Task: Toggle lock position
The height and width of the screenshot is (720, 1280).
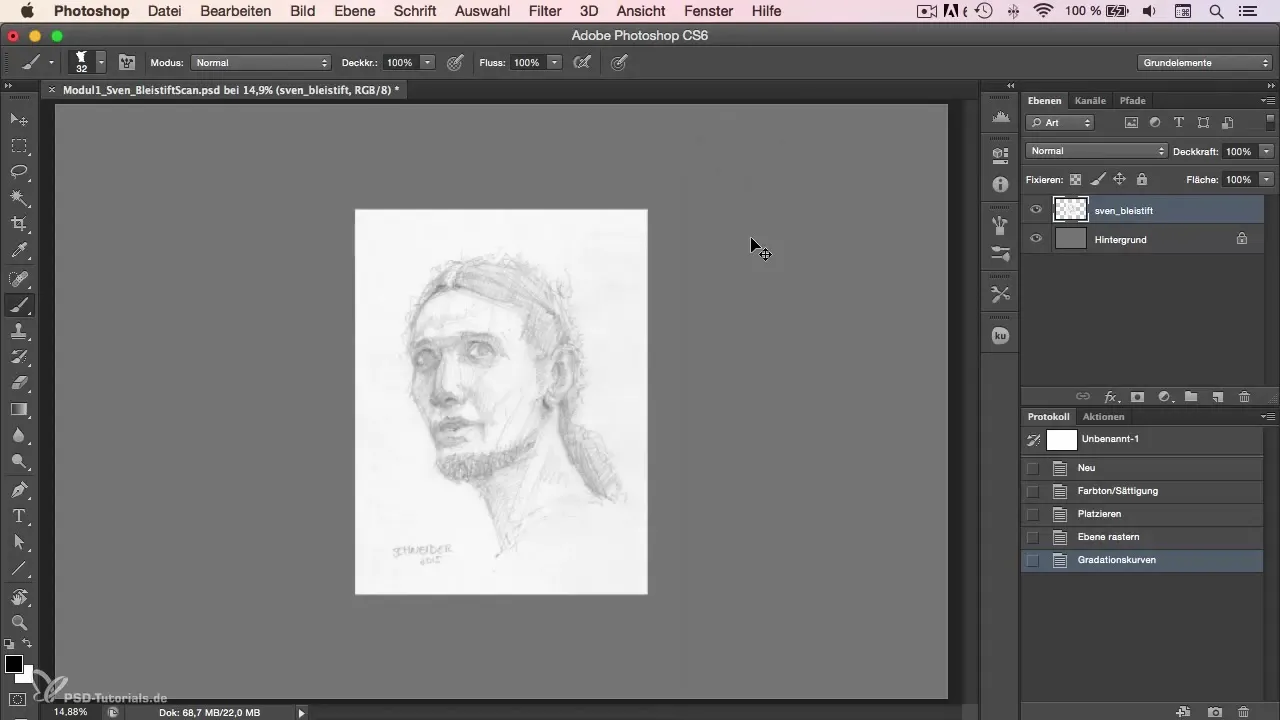Action: tap(1120, 180)
